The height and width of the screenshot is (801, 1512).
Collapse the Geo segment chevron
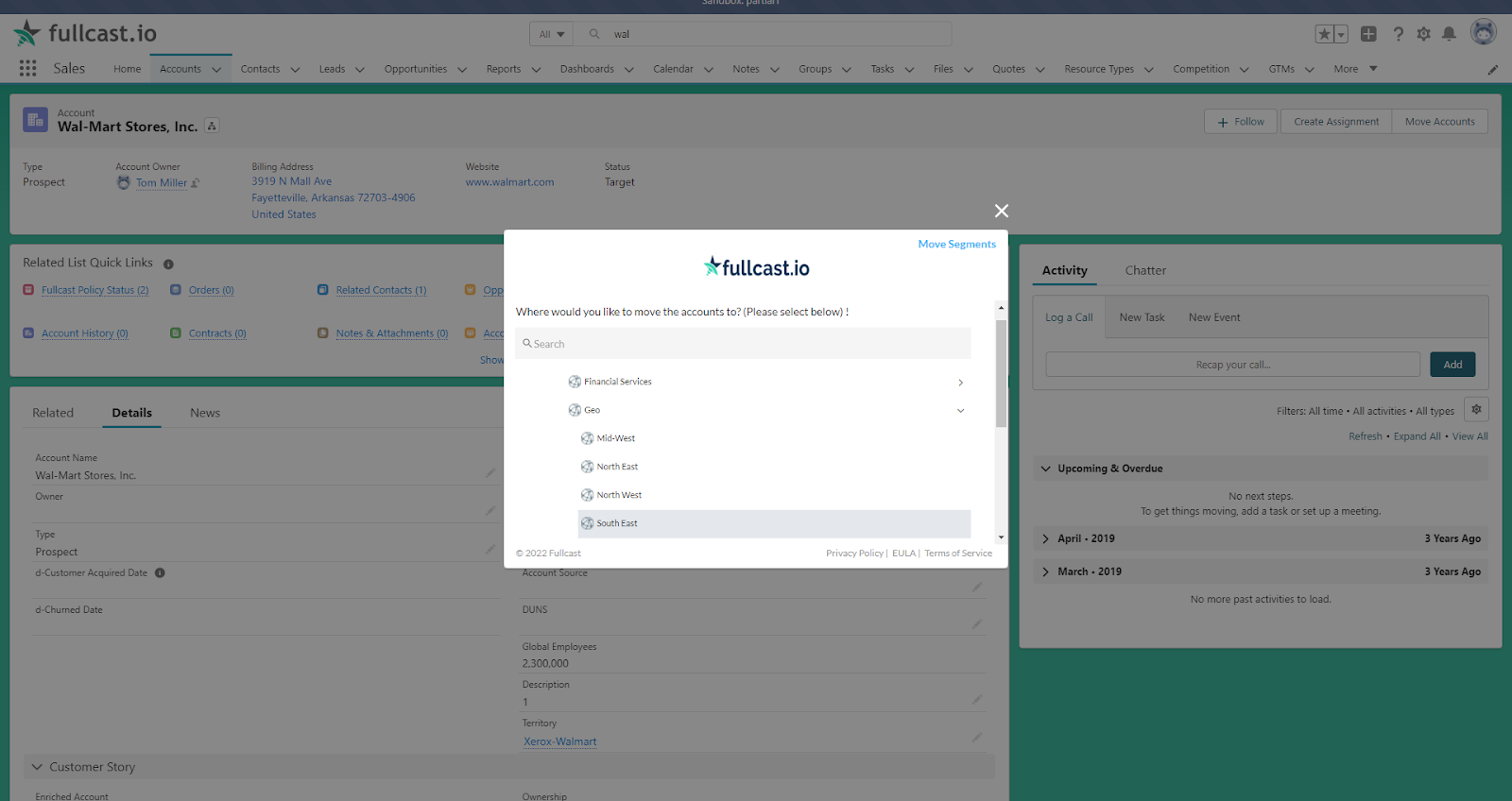[961, 411]
